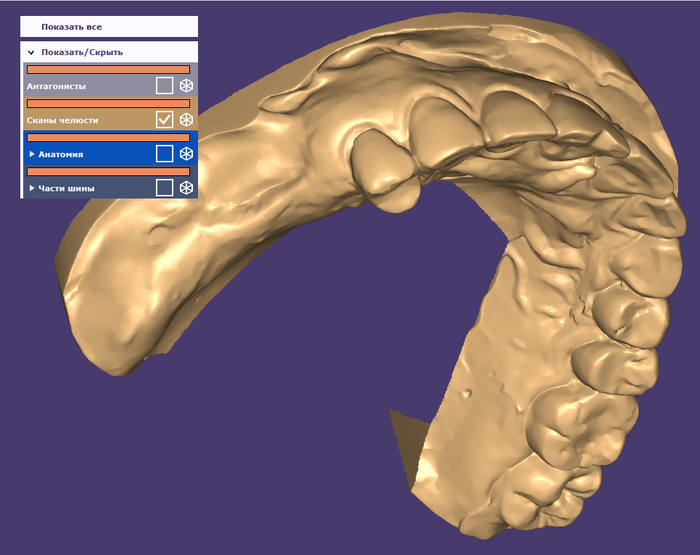Collapse the 'Показать/Скрыть' panel chevron
This screenshot has width=700, height=555.
[x=32, y=52]
